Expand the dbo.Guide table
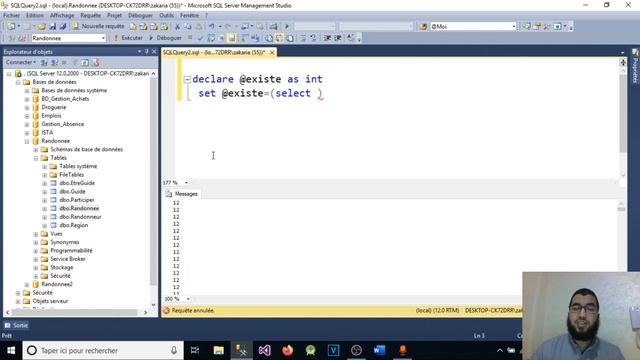640x360 pixels. click(45, 192)
